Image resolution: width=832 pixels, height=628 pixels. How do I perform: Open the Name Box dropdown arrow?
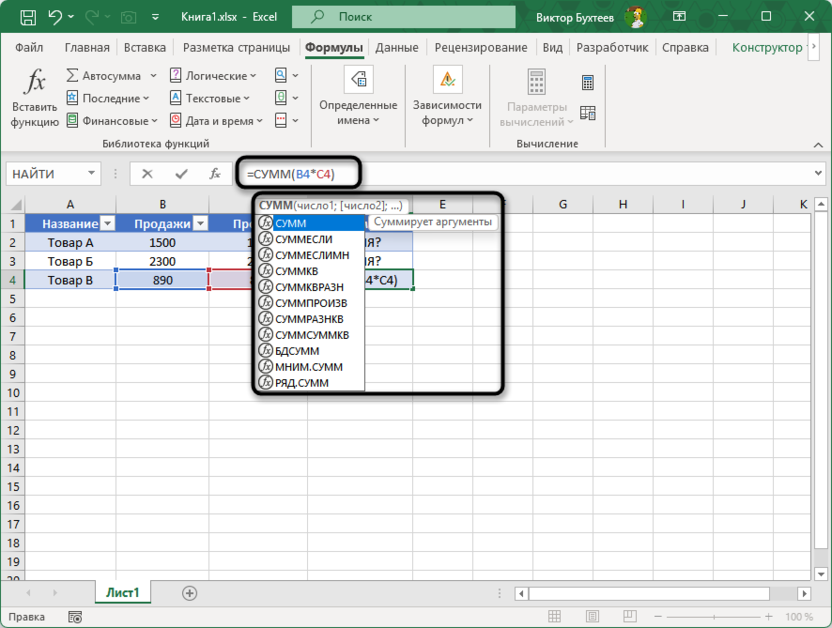92,174
